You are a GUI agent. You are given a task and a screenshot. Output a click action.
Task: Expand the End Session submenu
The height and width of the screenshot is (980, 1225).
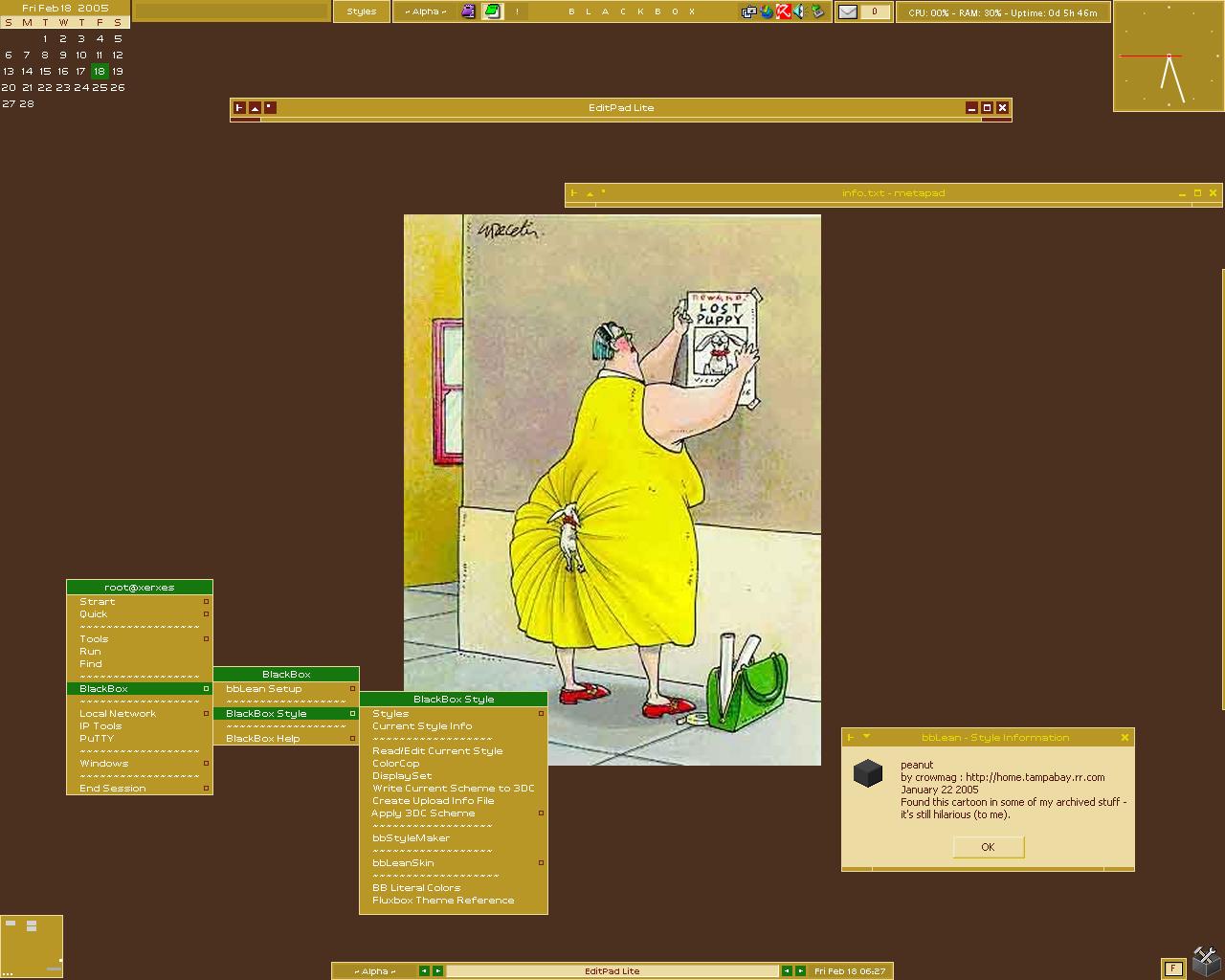click(x=140, y=789)
